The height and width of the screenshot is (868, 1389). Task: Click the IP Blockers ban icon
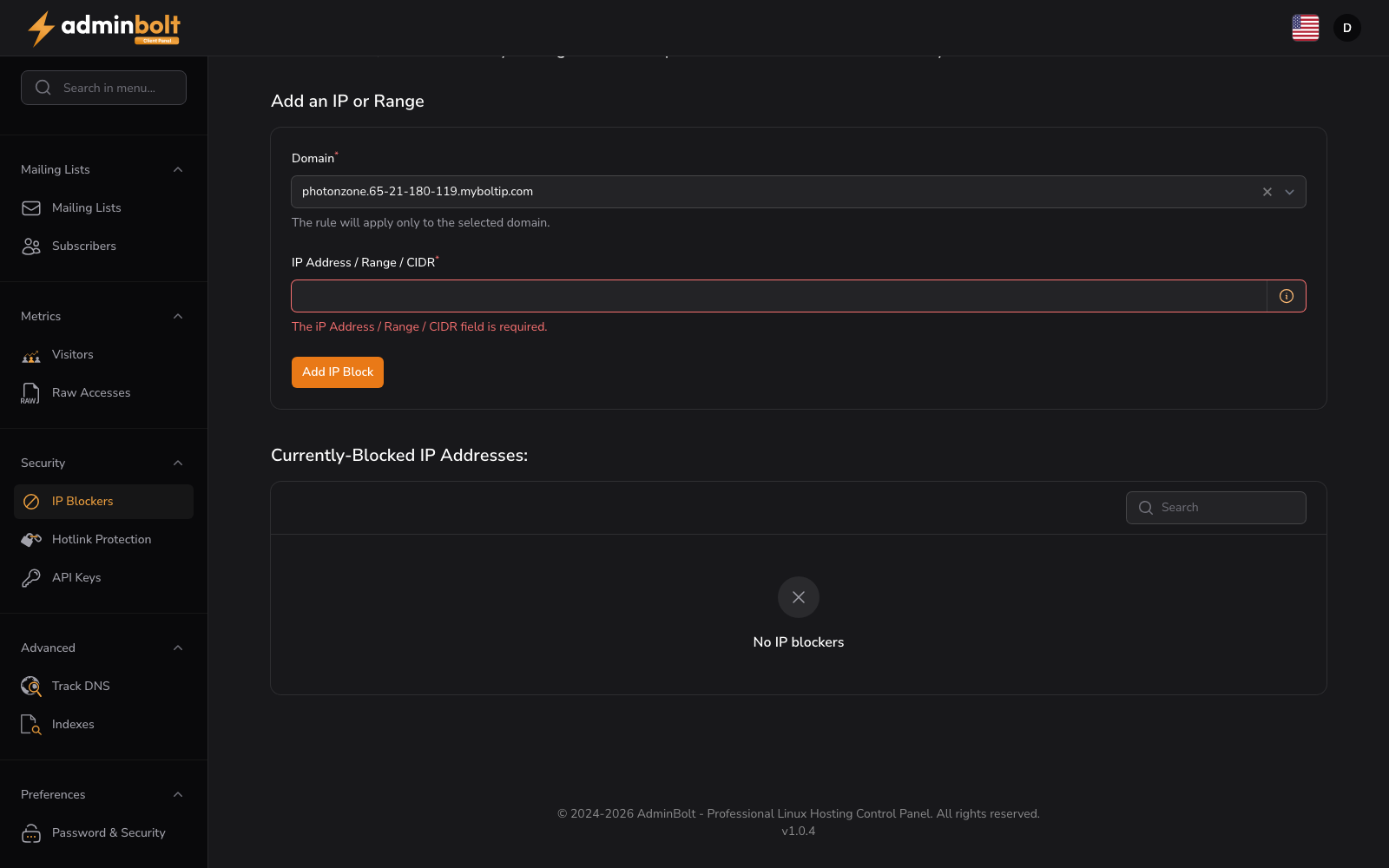tap(31, 502)
